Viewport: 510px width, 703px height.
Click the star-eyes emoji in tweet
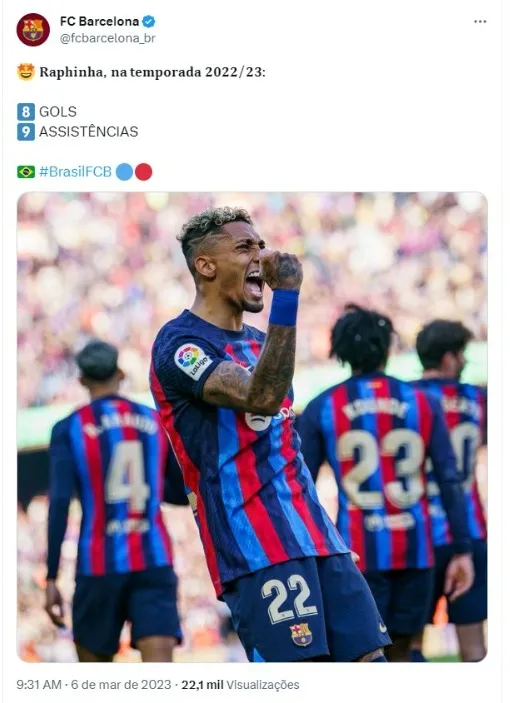pyautogui.click(x=26, y=72)
